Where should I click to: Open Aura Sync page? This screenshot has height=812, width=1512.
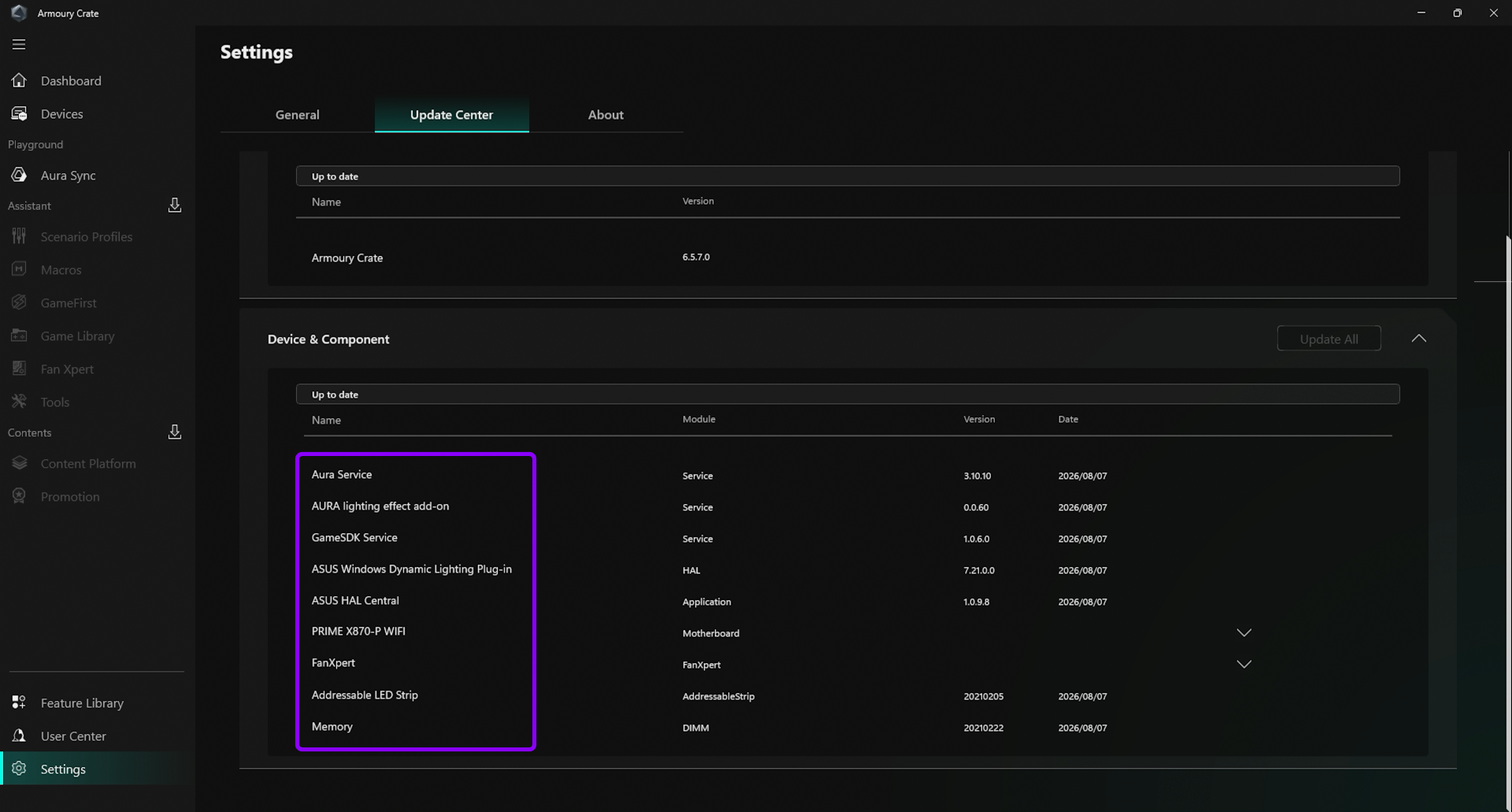point(69,176)
